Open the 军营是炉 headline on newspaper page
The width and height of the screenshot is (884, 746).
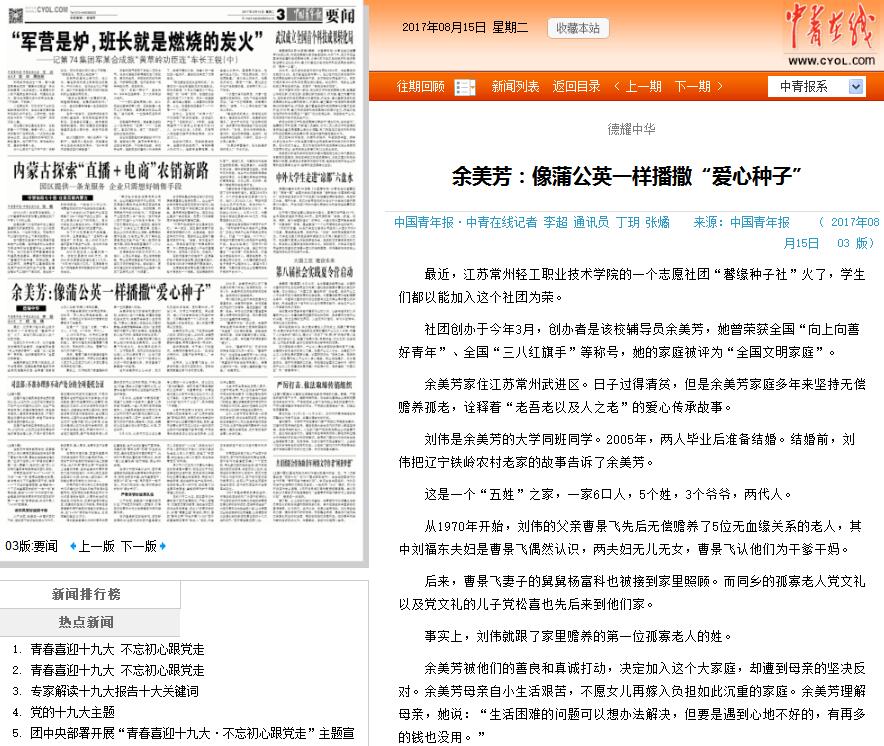tap(138, 41)
